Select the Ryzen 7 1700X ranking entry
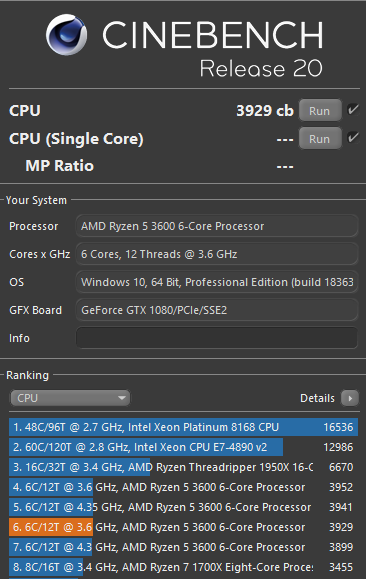The height and width of the screenshot is (580, 366). pos(184,567)
